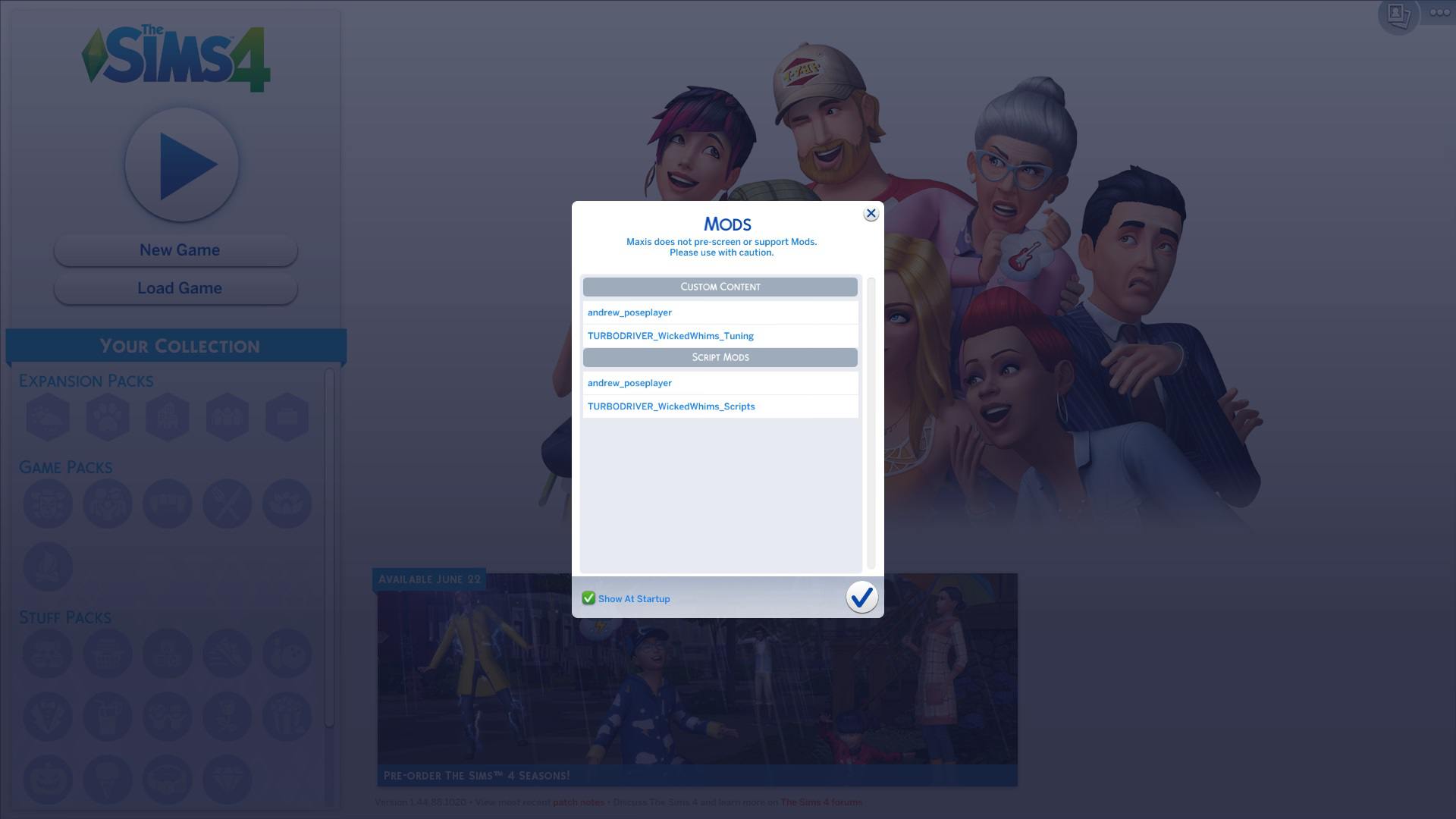This screenshot has width=1456, height=819.
Task: Open the Your Collection header
Action: point(176,346)
